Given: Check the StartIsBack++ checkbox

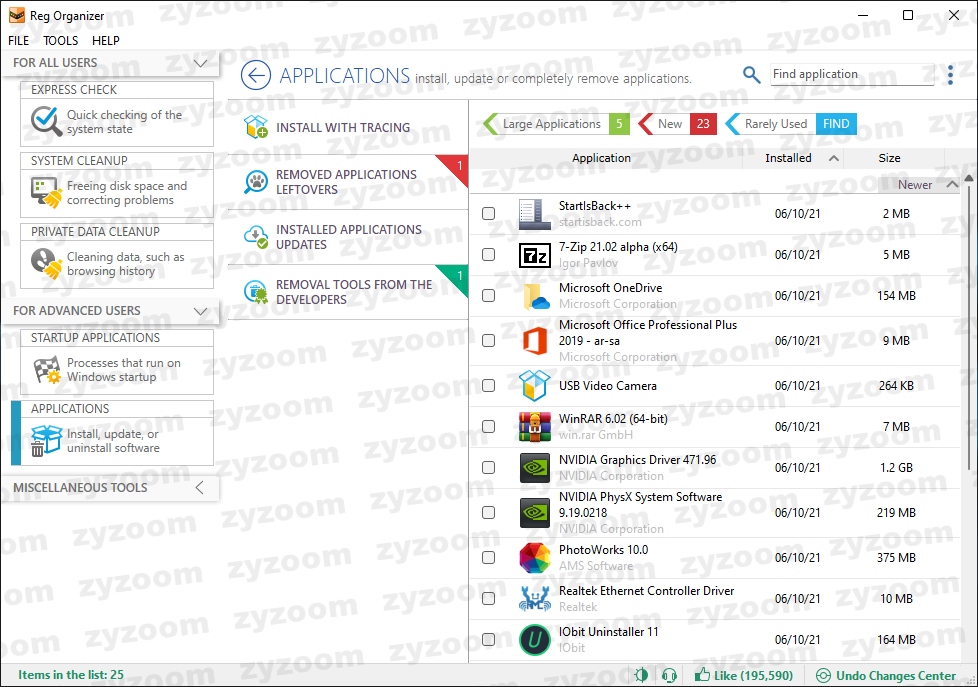Looking at the screenshot, I should [488, 213].
